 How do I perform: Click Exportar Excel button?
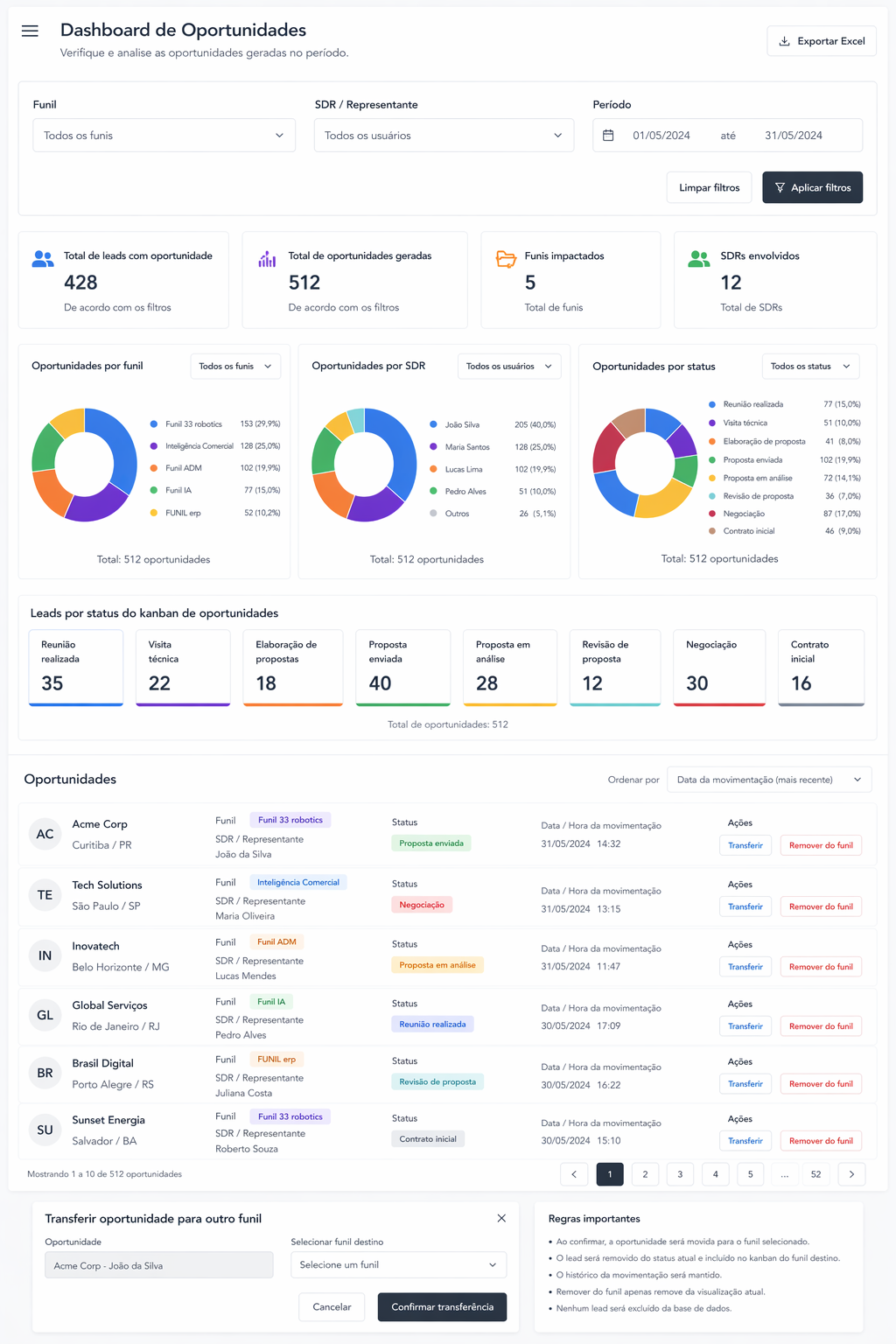pos(822,41)
